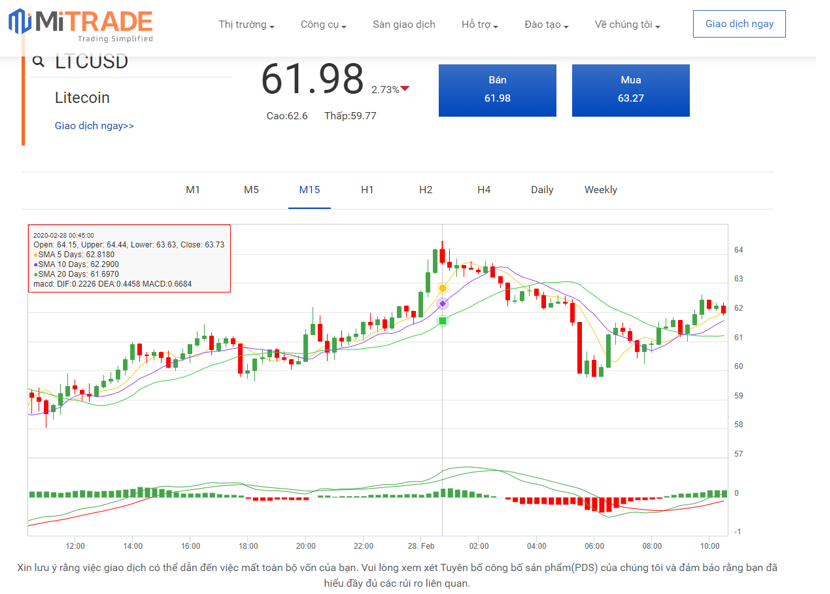This screenshot has height=594, width=830.
Task: Click the red price-down arrow icon
Action: 405,90
